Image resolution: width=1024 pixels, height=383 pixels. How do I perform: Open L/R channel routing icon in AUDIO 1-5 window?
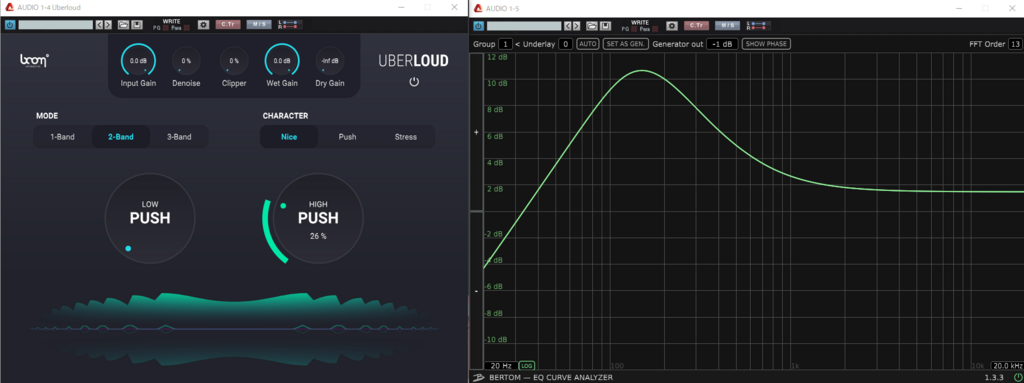click(759, 25)
